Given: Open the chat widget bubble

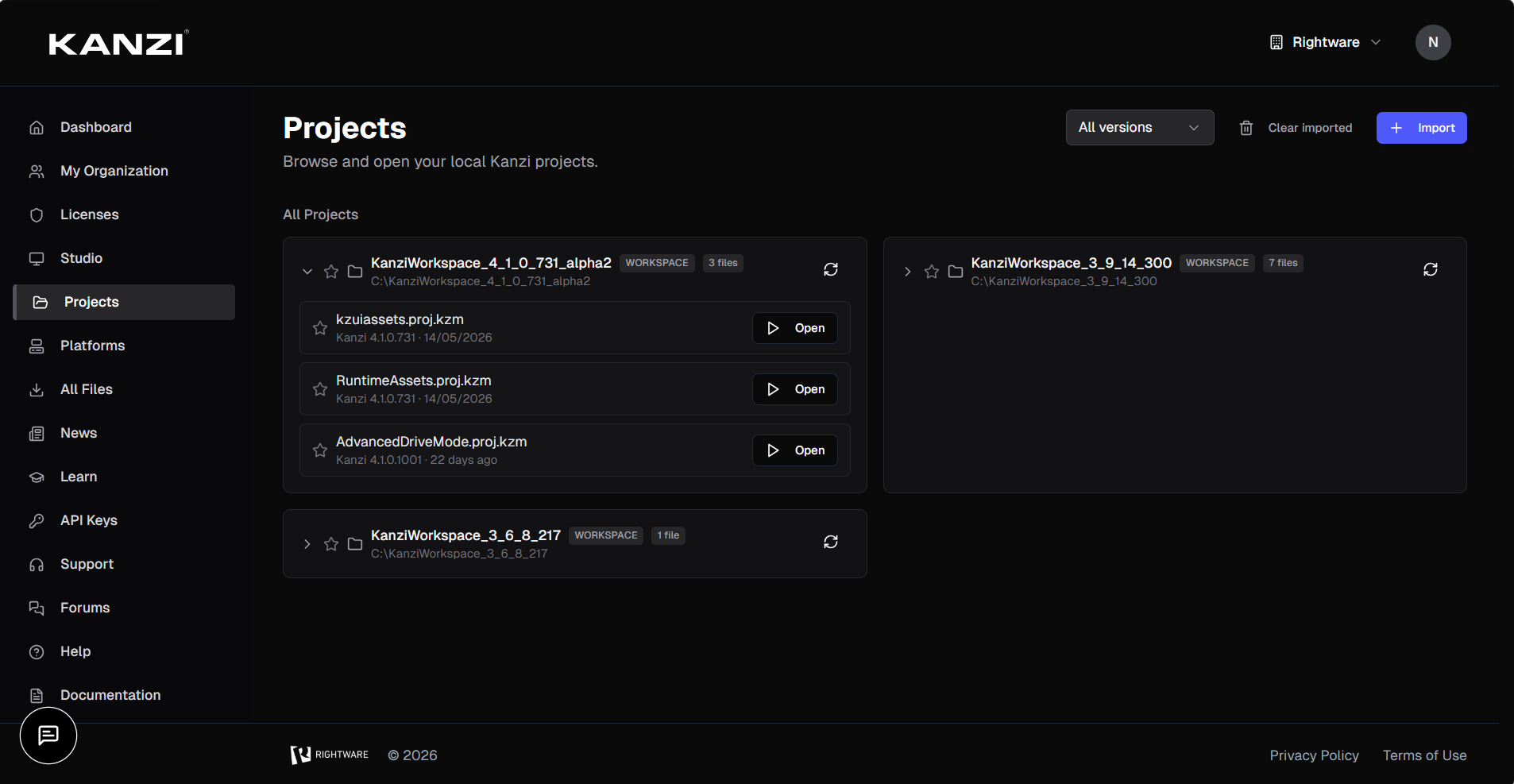Looking at the screenshot, I should 48,736.
